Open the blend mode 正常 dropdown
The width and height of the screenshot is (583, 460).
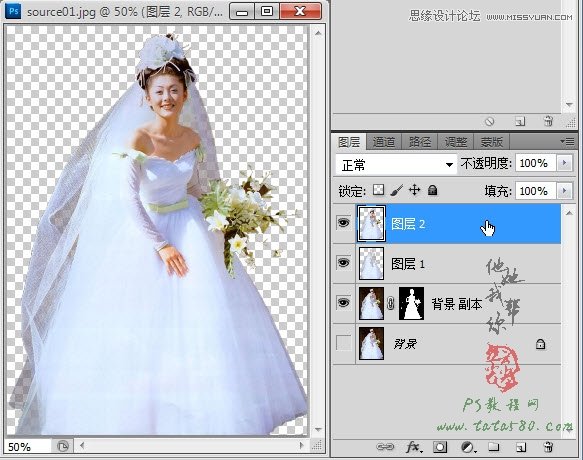tap(396, 164)
